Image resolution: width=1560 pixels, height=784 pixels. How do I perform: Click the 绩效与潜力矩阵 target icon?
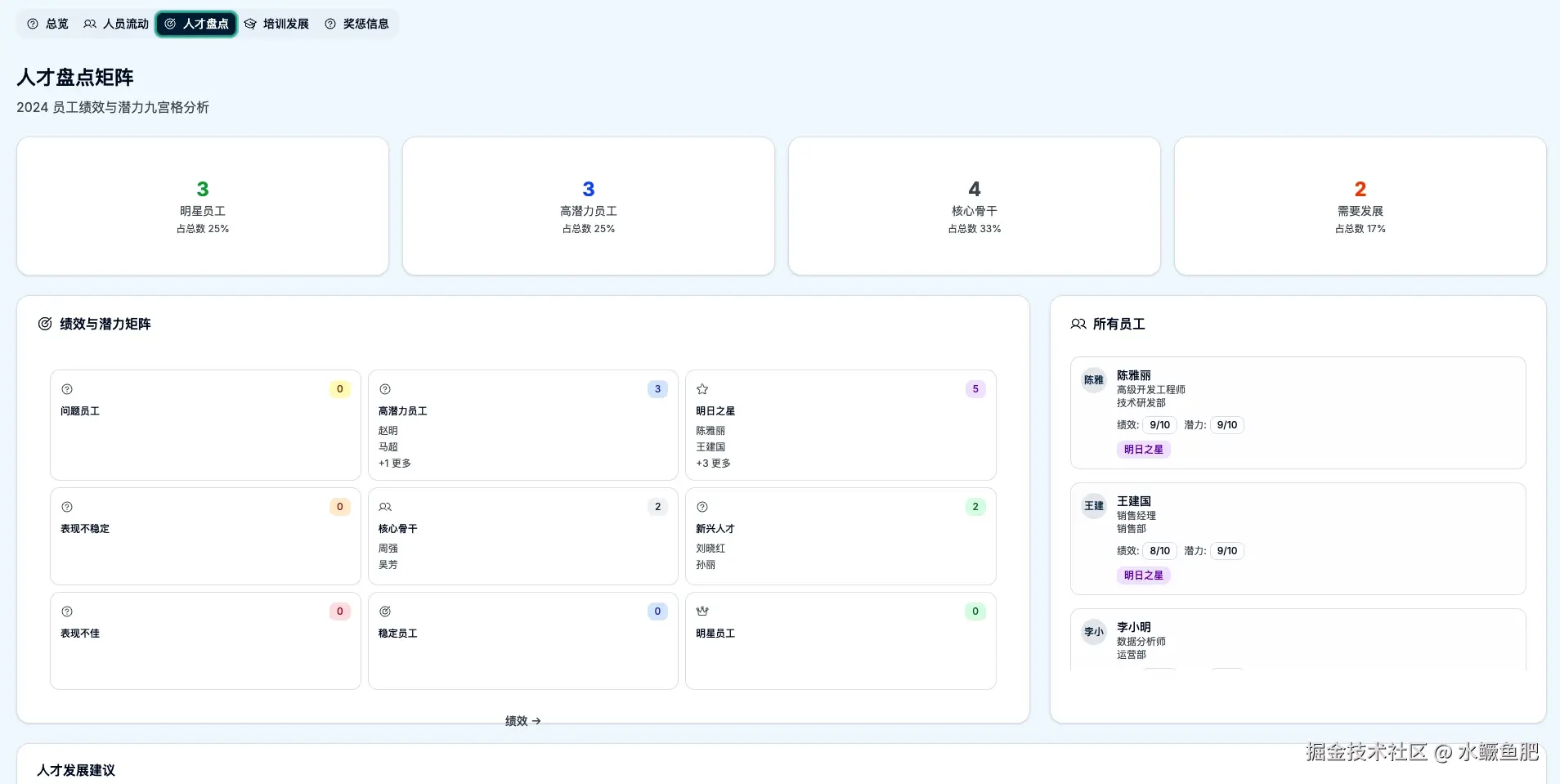click(x=44, y=323)
